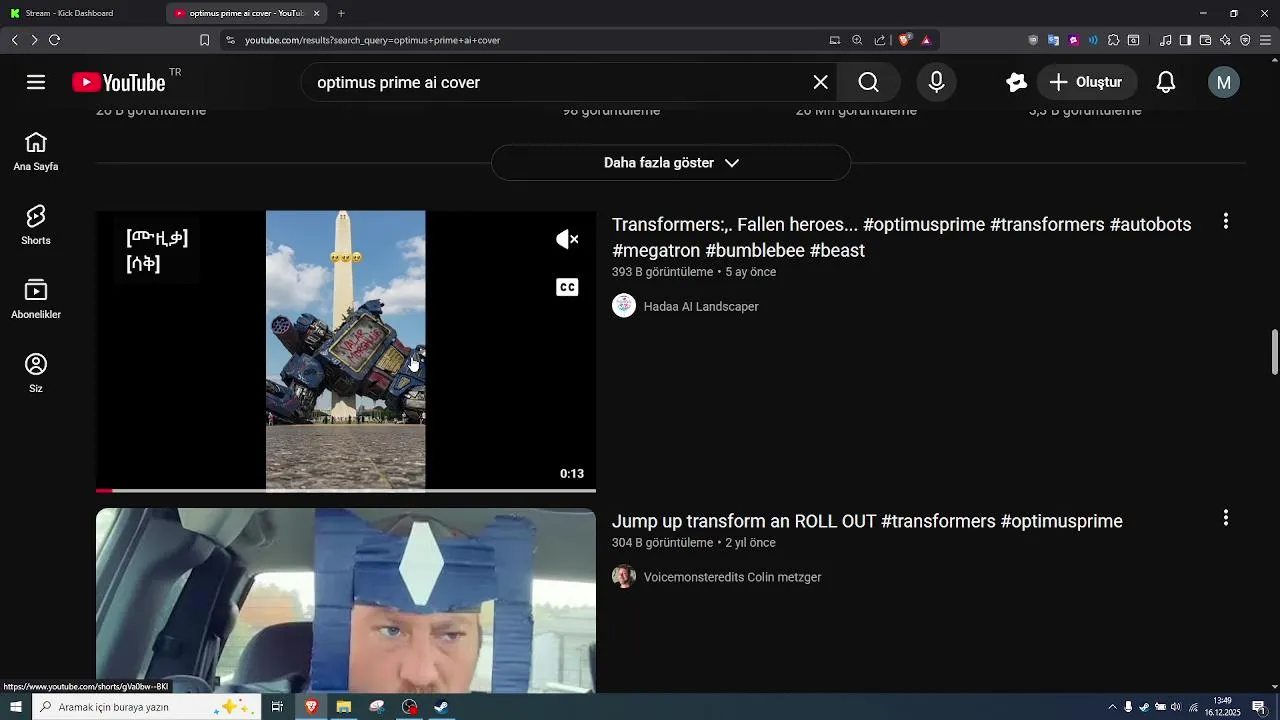Share this page via the address bar icon

click(880, 40)
